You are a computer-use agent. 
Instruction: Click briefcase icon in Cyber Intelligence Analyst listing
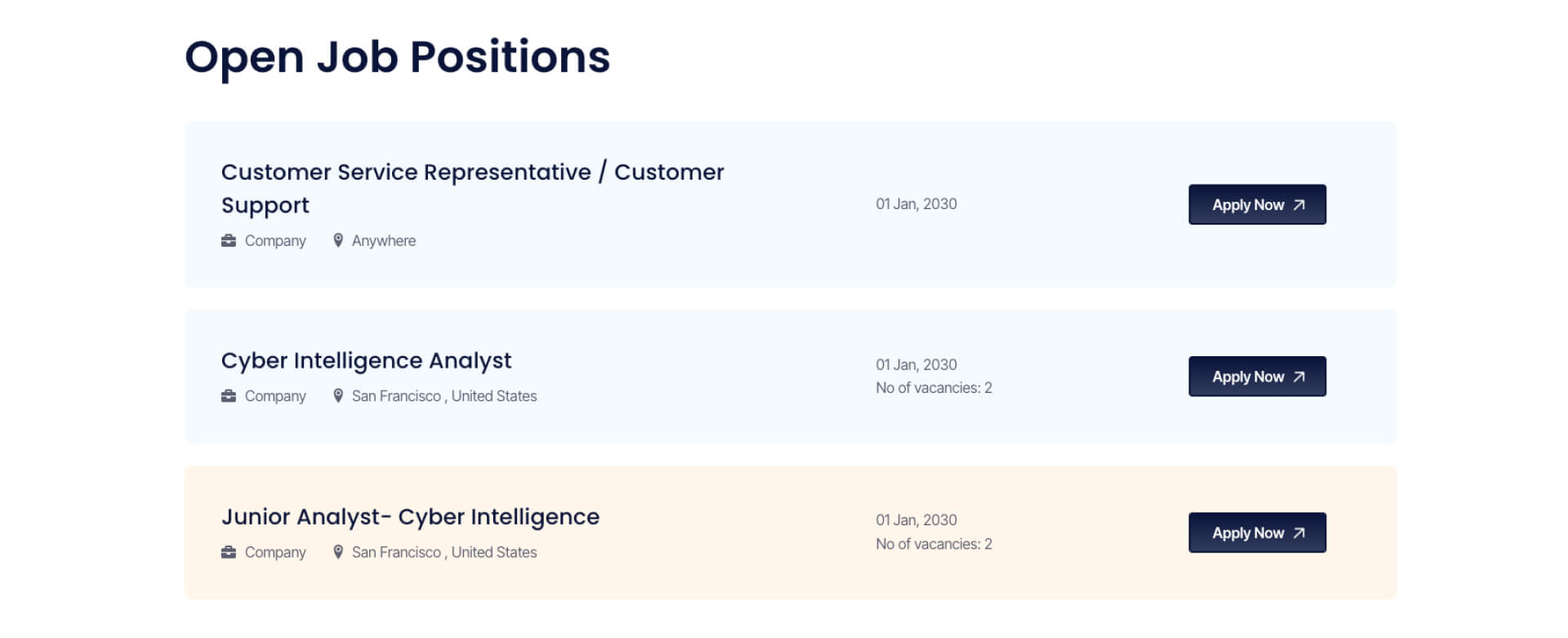tap(229, 395)
